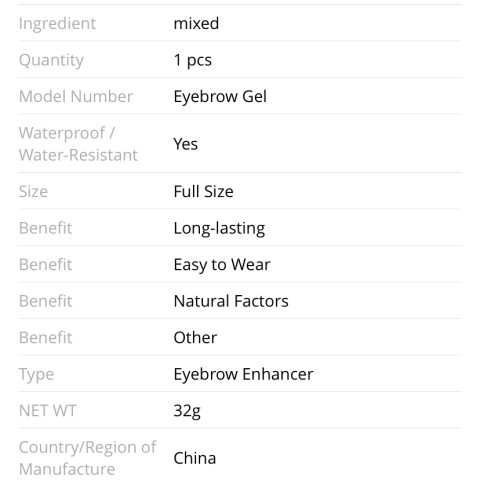Click the 'Long-lasting' benefit value
The height and width of the screenshot is (480, 480).
219,229
